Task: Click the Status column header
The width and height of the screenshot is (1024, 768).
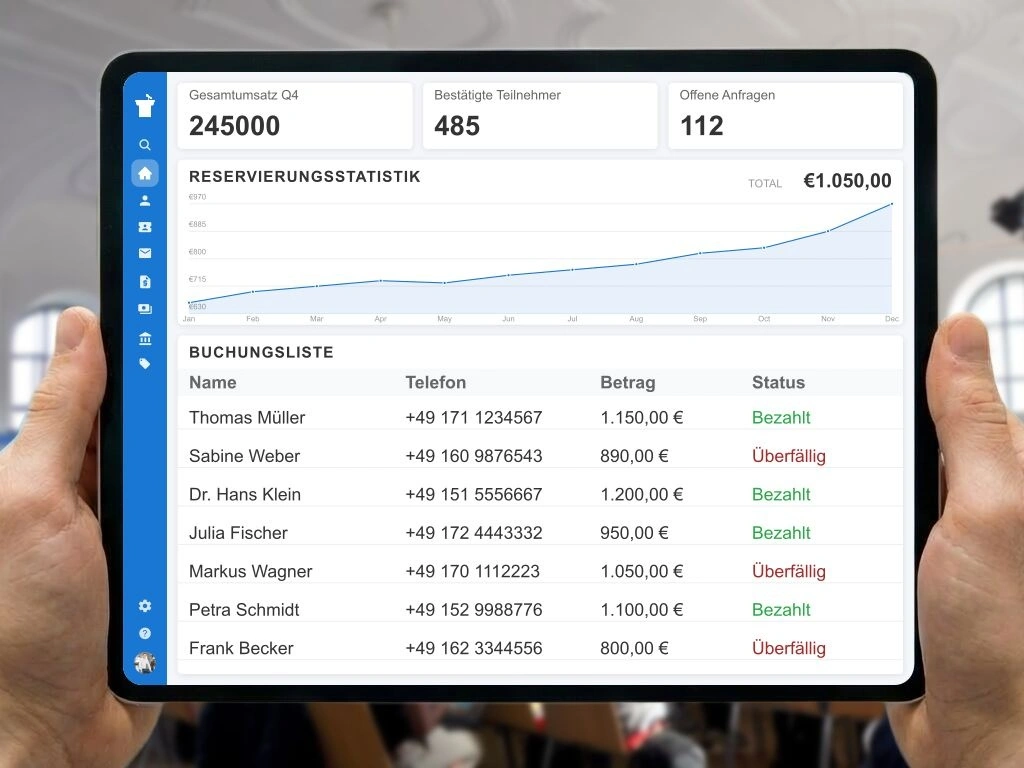Action: coord(778,382)
